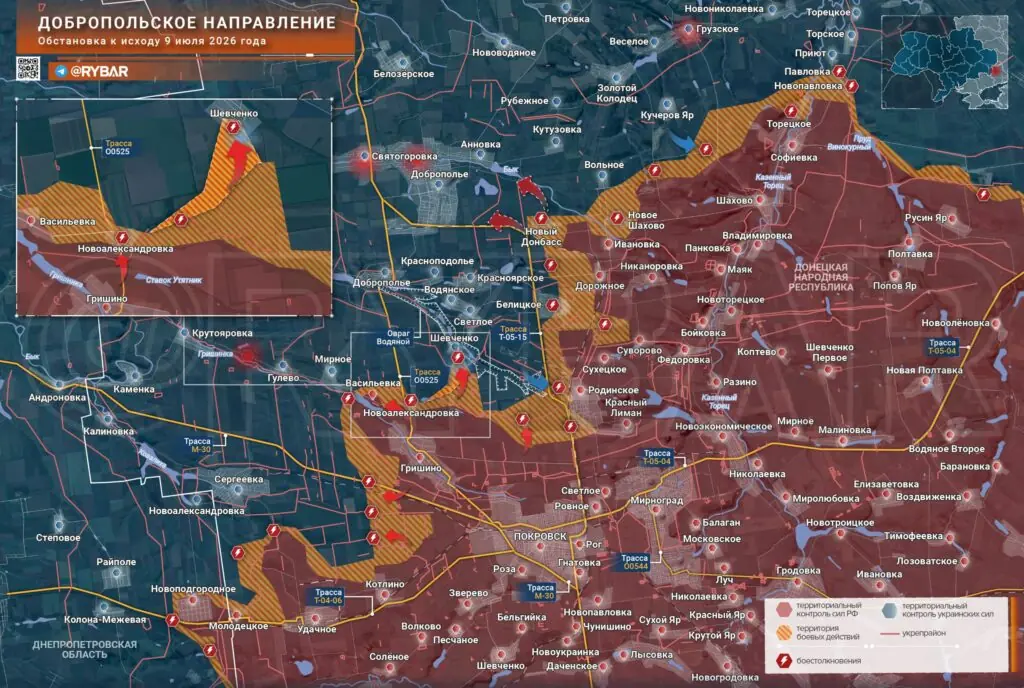
Task: Click the red line legend symbol for укрепрайон
Action: (889, 633)
